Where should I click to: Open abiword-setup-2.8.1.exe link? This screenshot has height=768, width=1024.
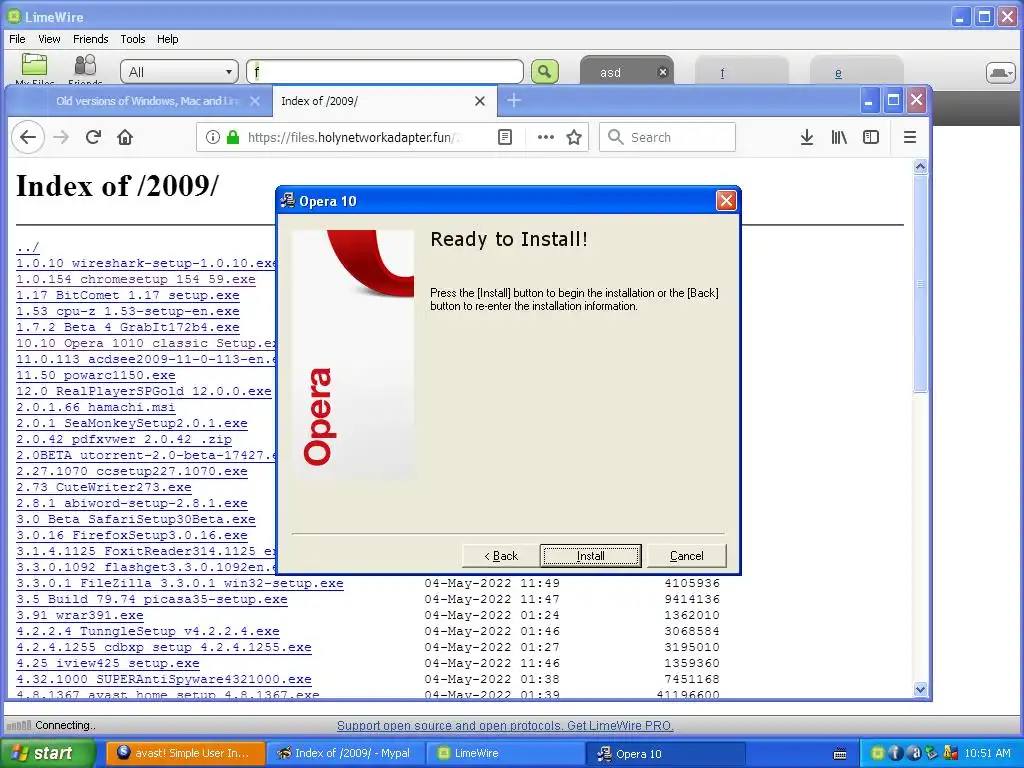point(132,504)
